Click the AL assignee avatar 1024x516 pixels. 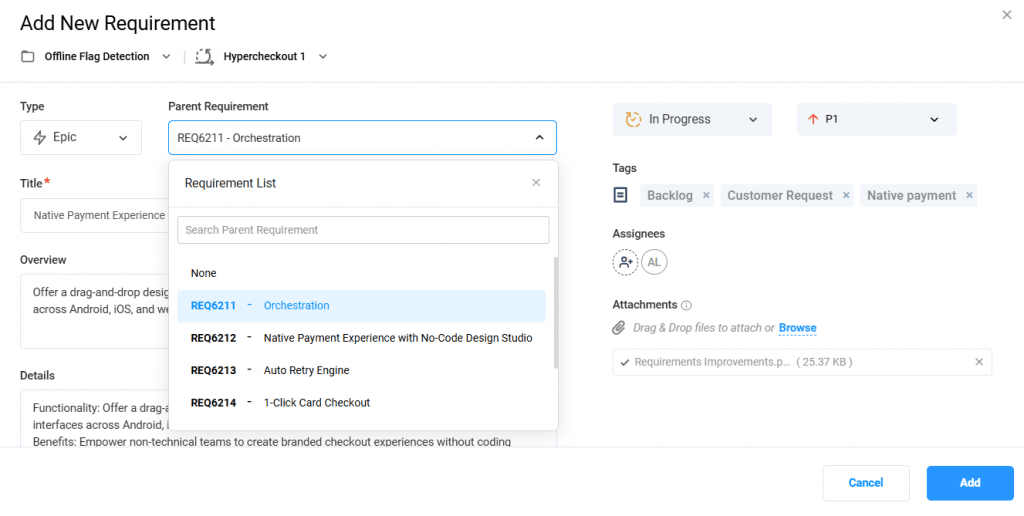tap(654, 262)
